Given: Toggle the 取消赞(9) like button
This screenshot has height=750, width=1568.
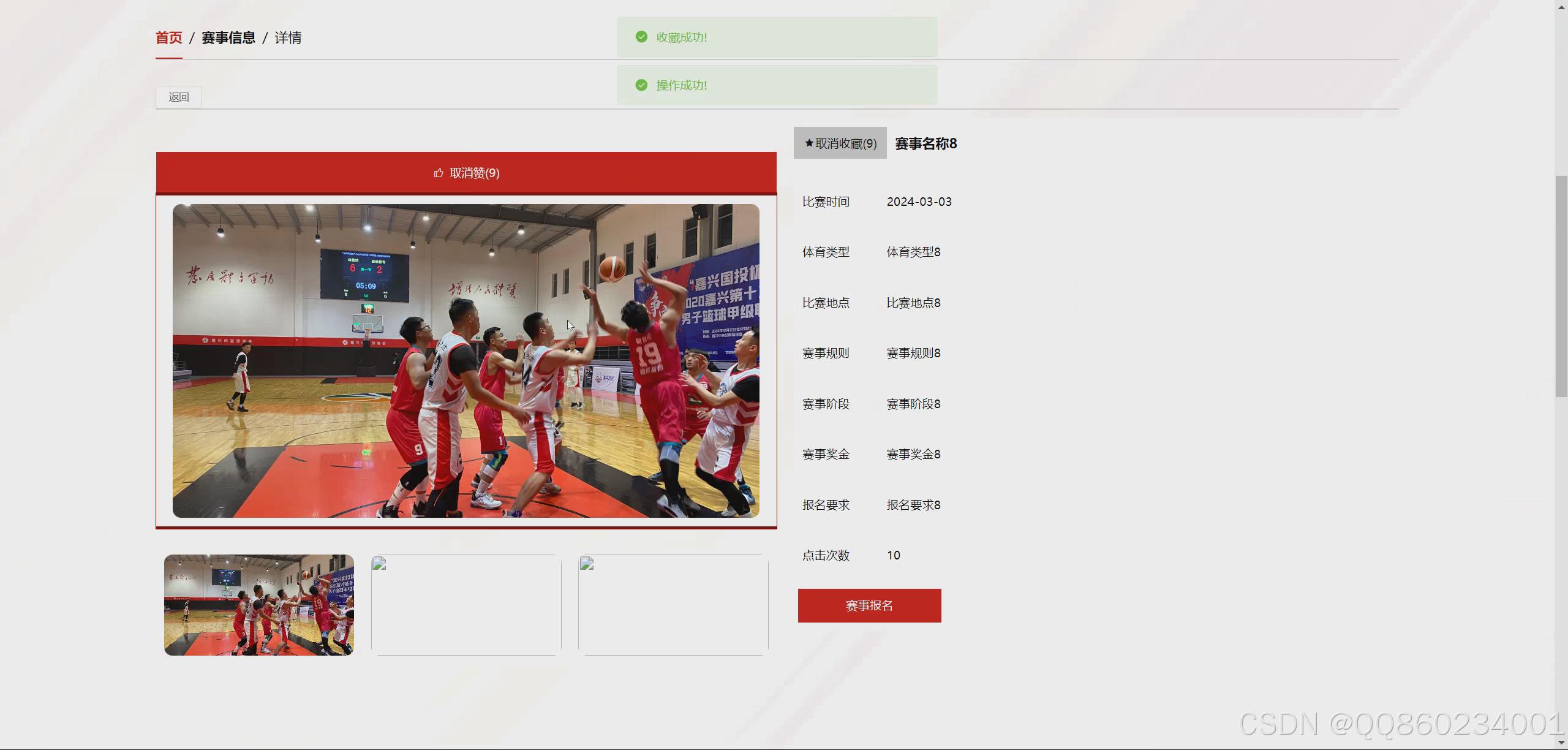Looking at the screenshot, I should click(474, 173).
